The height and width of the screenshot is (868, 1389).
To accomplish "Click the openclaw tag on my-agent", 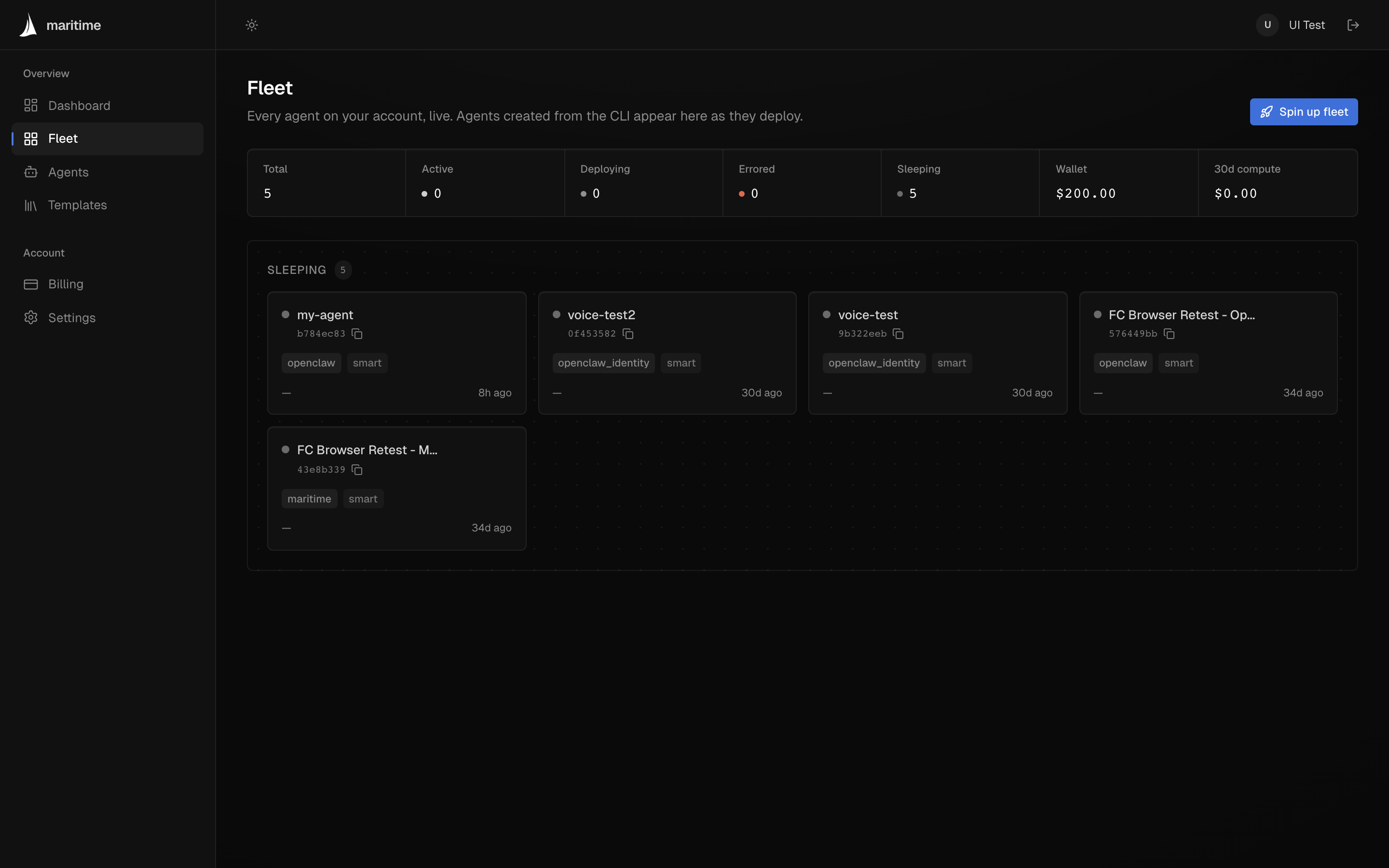I will click(x=311, y=363).
